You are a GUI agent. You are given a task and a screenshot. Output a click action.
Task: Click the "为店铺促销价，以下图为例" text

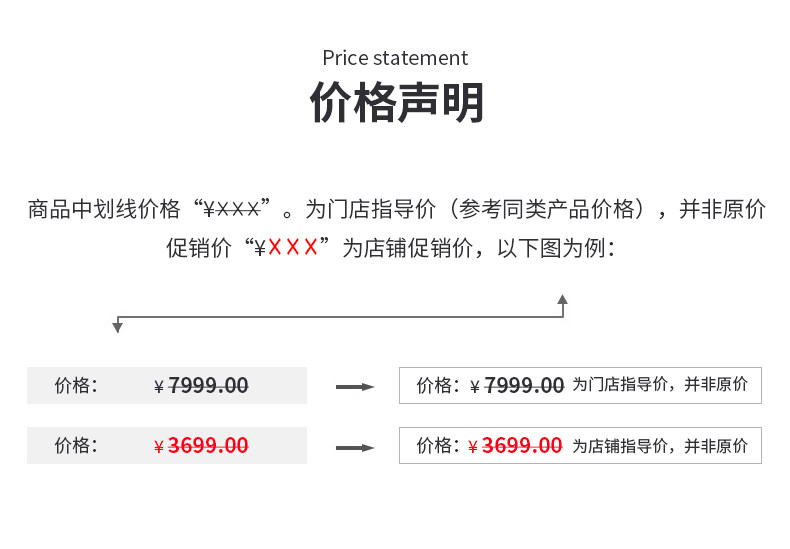[478, 248]
